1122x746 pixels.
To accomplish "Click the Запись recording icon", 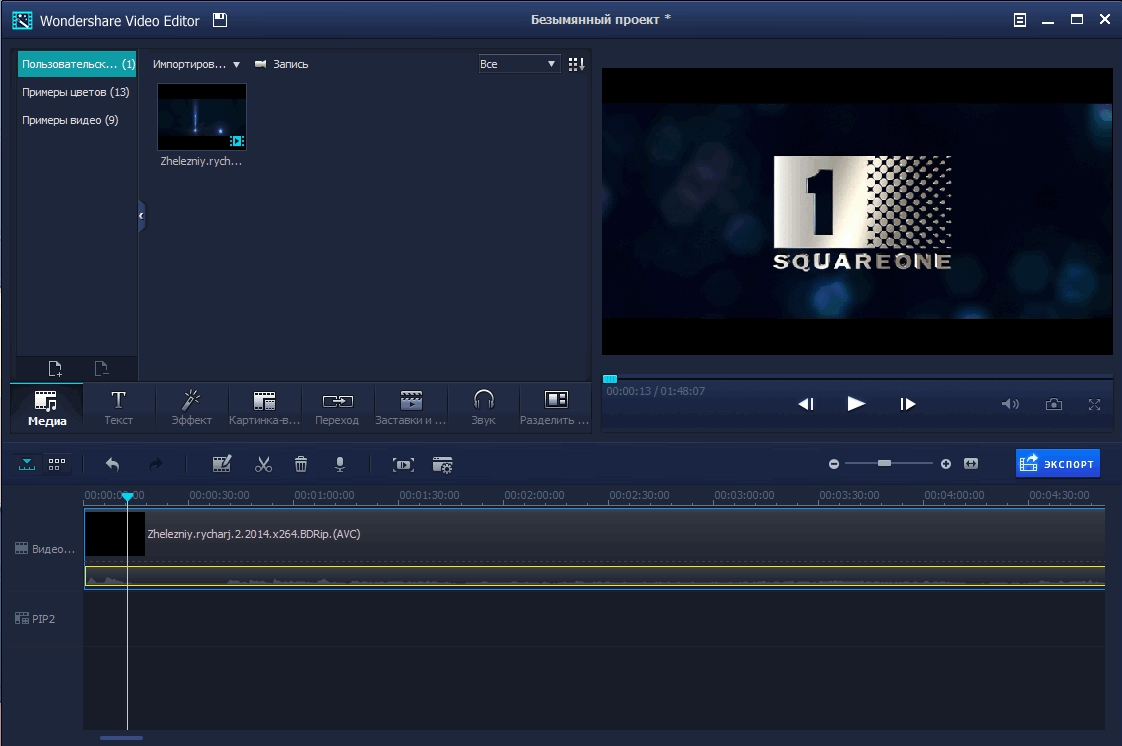I will click(261, 63).
